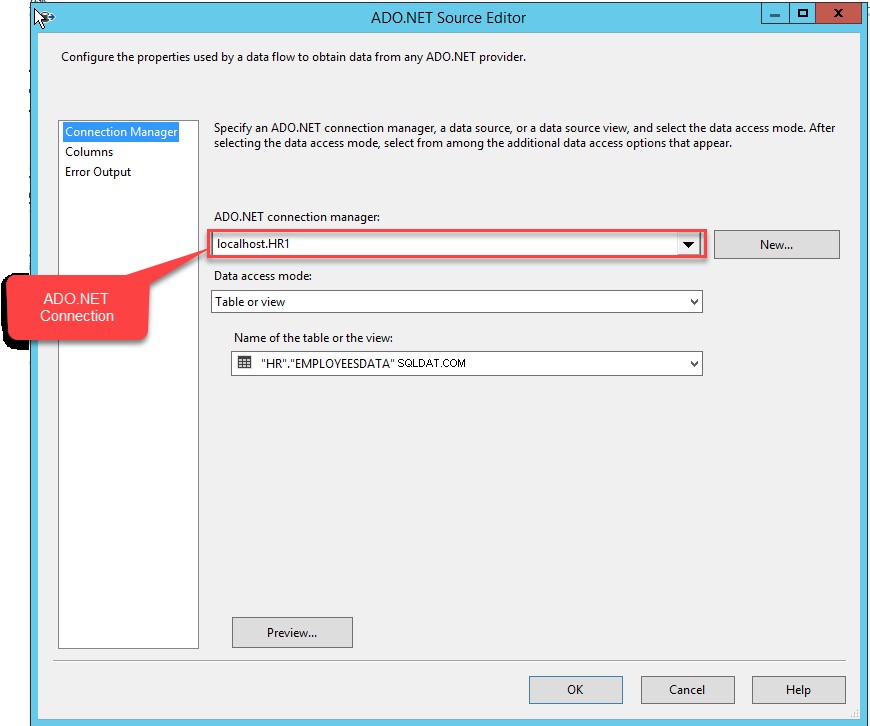Click the "Data access mode:" label
Screen dimensions: 870x726
pos(263,276)
